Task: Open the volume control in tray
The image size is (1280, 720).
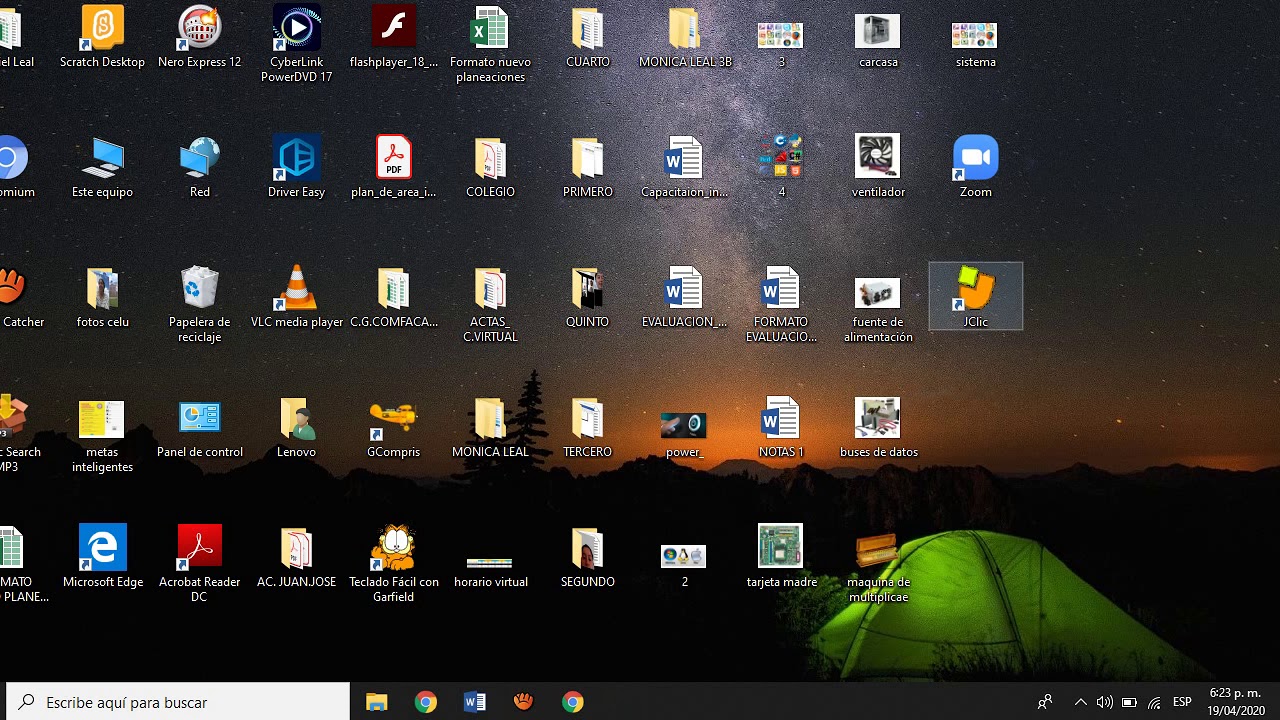Action: pyautogui.click(x=1104, y=702)
